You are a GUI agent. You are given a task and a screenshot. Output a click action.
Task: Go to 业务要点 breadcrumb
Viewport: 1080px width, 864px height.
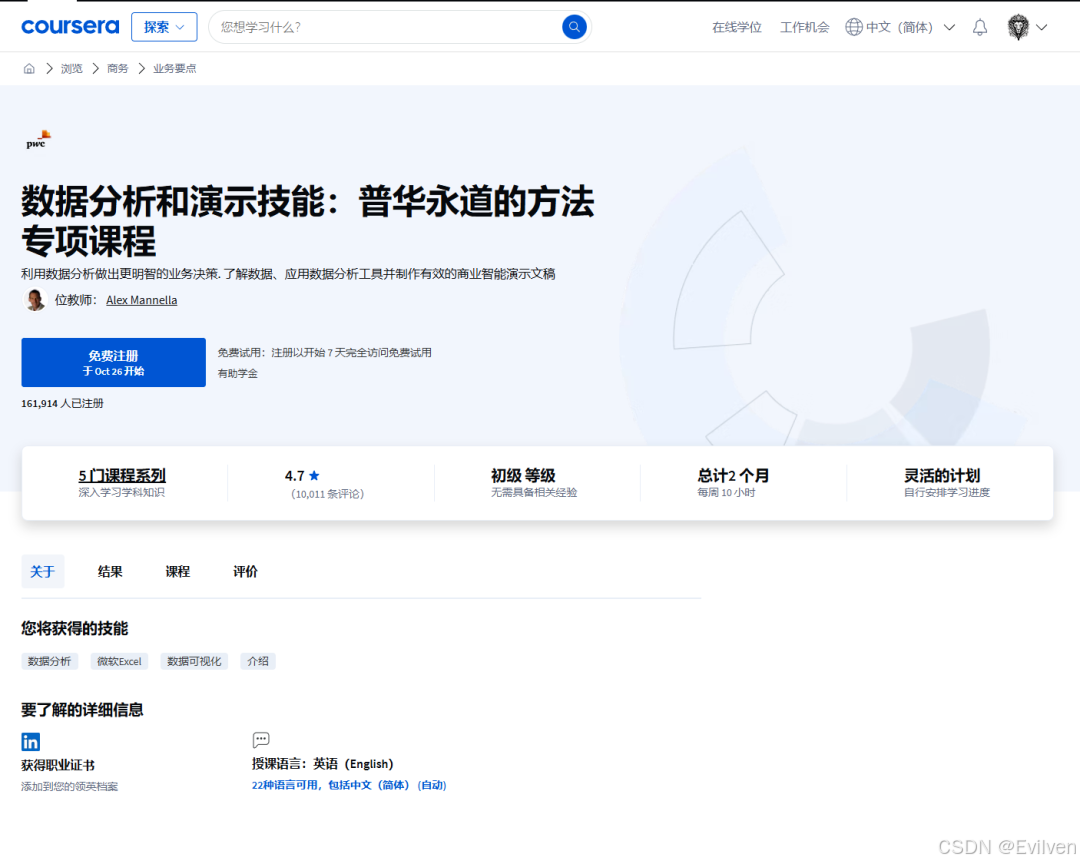[x=174, y=68]
